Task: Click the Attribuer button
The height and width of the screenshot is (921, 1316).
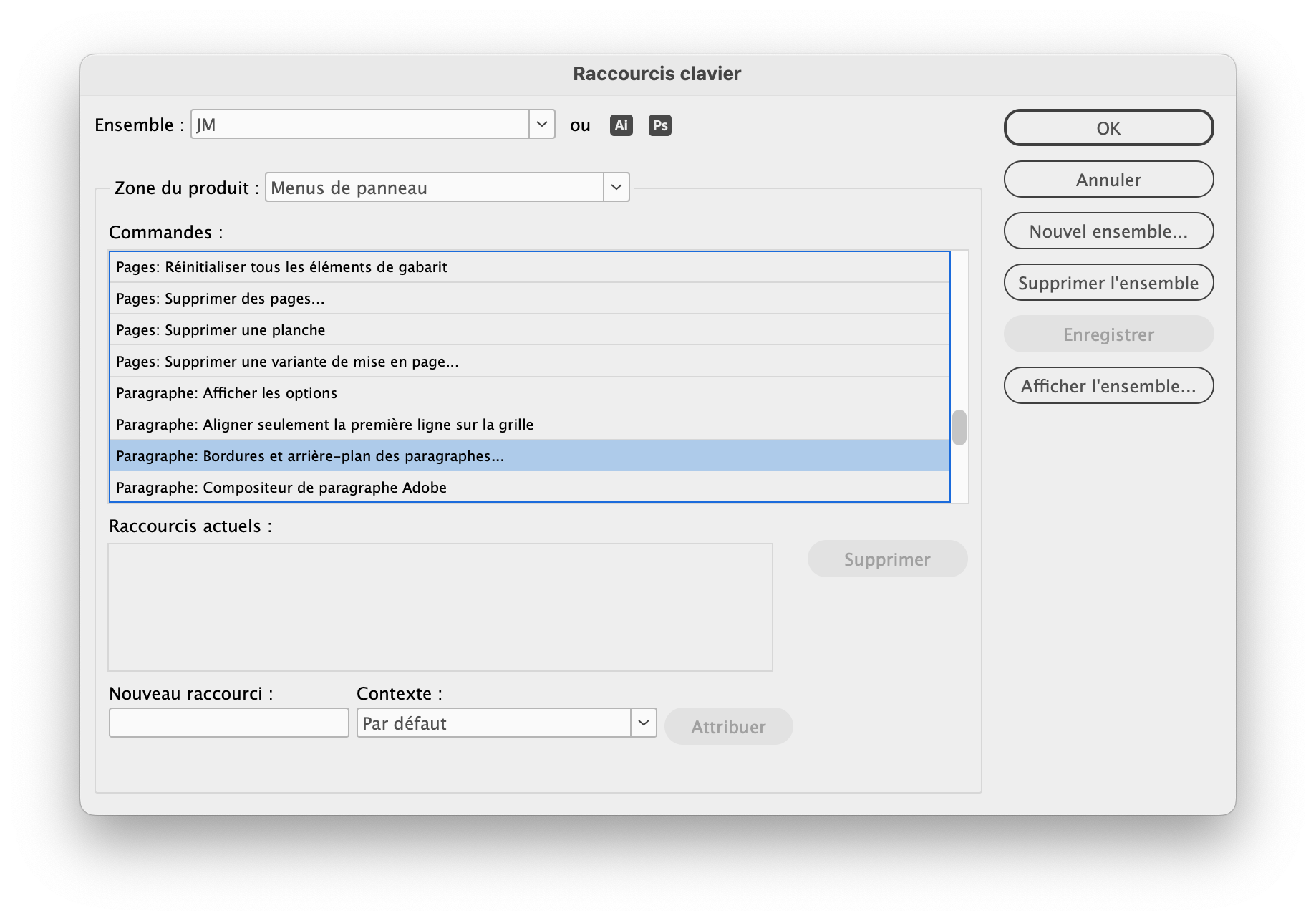Action: tap(727, 725)
